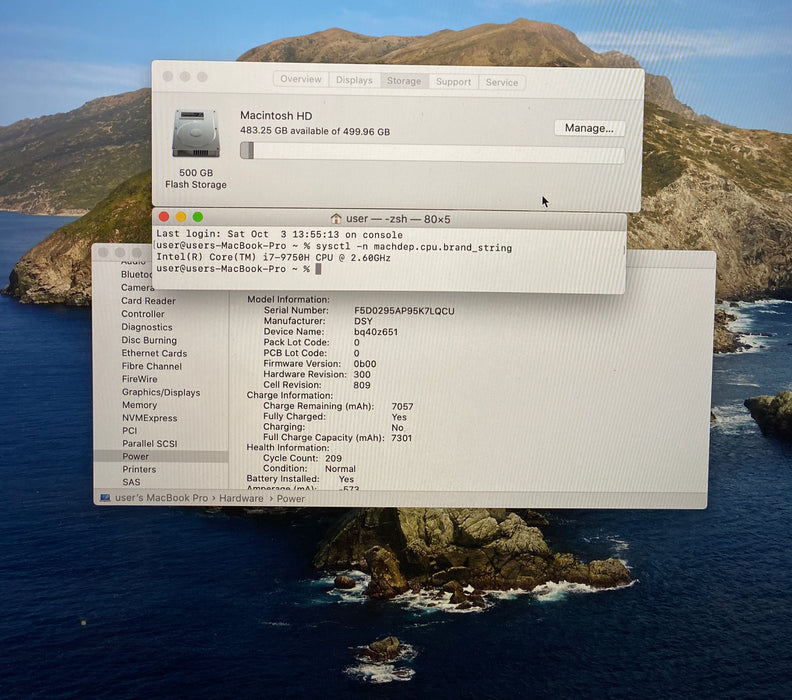Click device name value bq40z651
This screenshot has height=700, width=792.
[376, 332]
